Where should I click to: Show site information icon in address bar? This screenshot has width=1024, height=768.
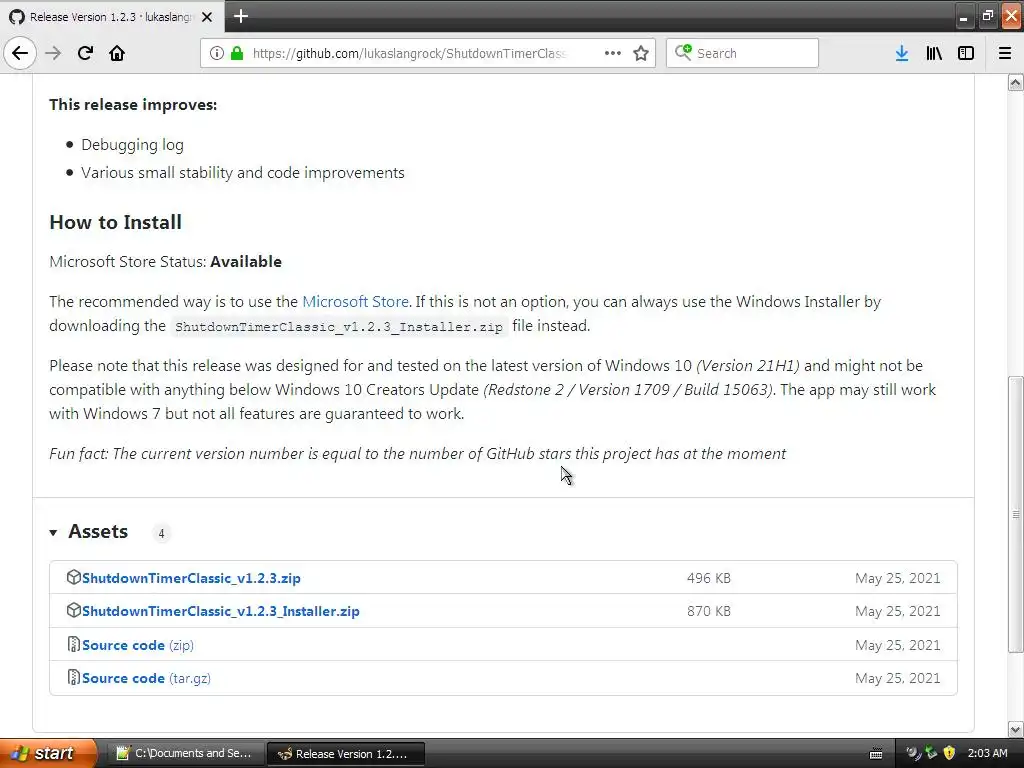(216, 53)
